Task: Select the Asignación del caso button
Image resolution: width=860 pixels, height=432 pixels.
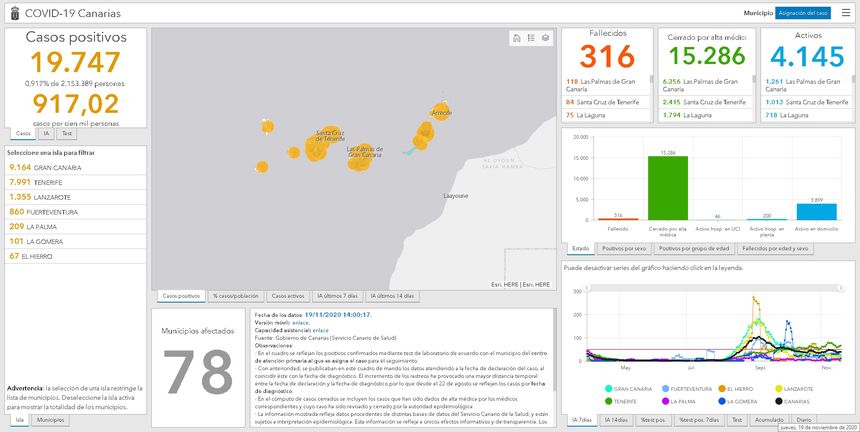Action: (803, 13)
